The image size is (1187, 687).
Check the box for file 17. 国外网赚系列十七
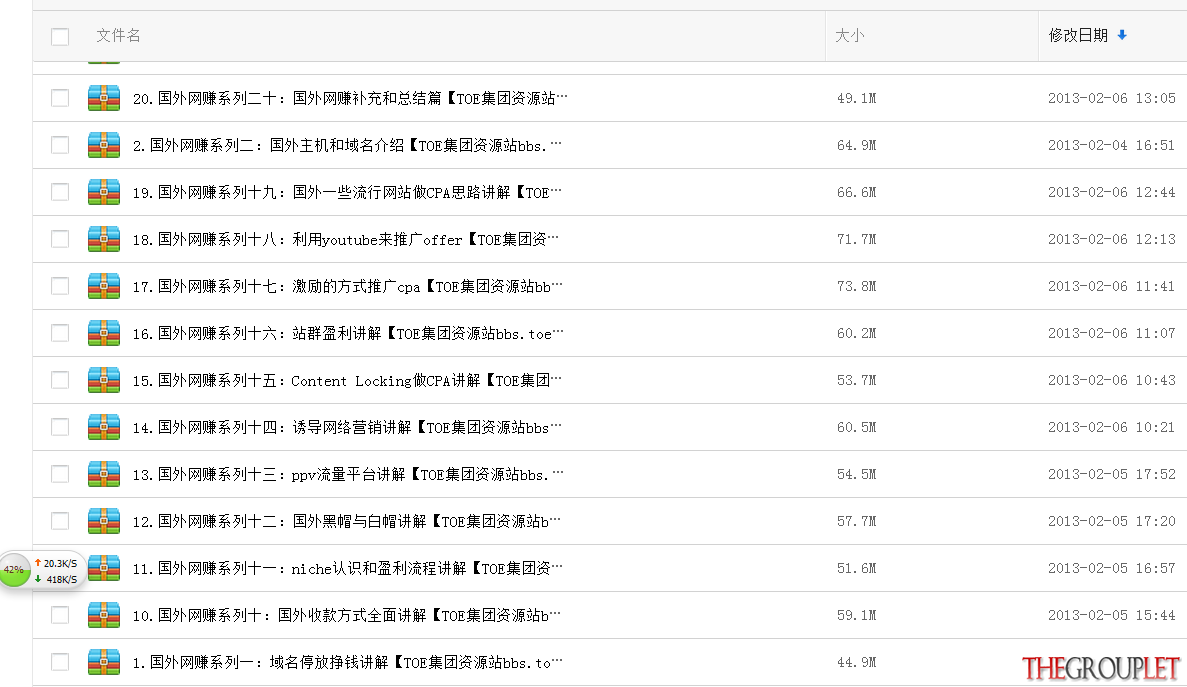click(x=60, y=286)
